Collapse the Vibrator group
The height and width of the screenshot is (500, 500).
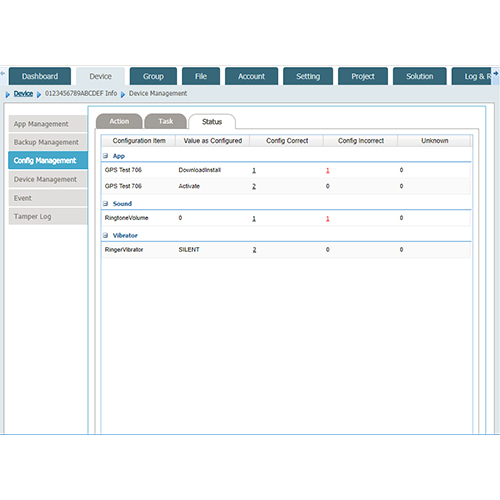click(x=105, y=235)
